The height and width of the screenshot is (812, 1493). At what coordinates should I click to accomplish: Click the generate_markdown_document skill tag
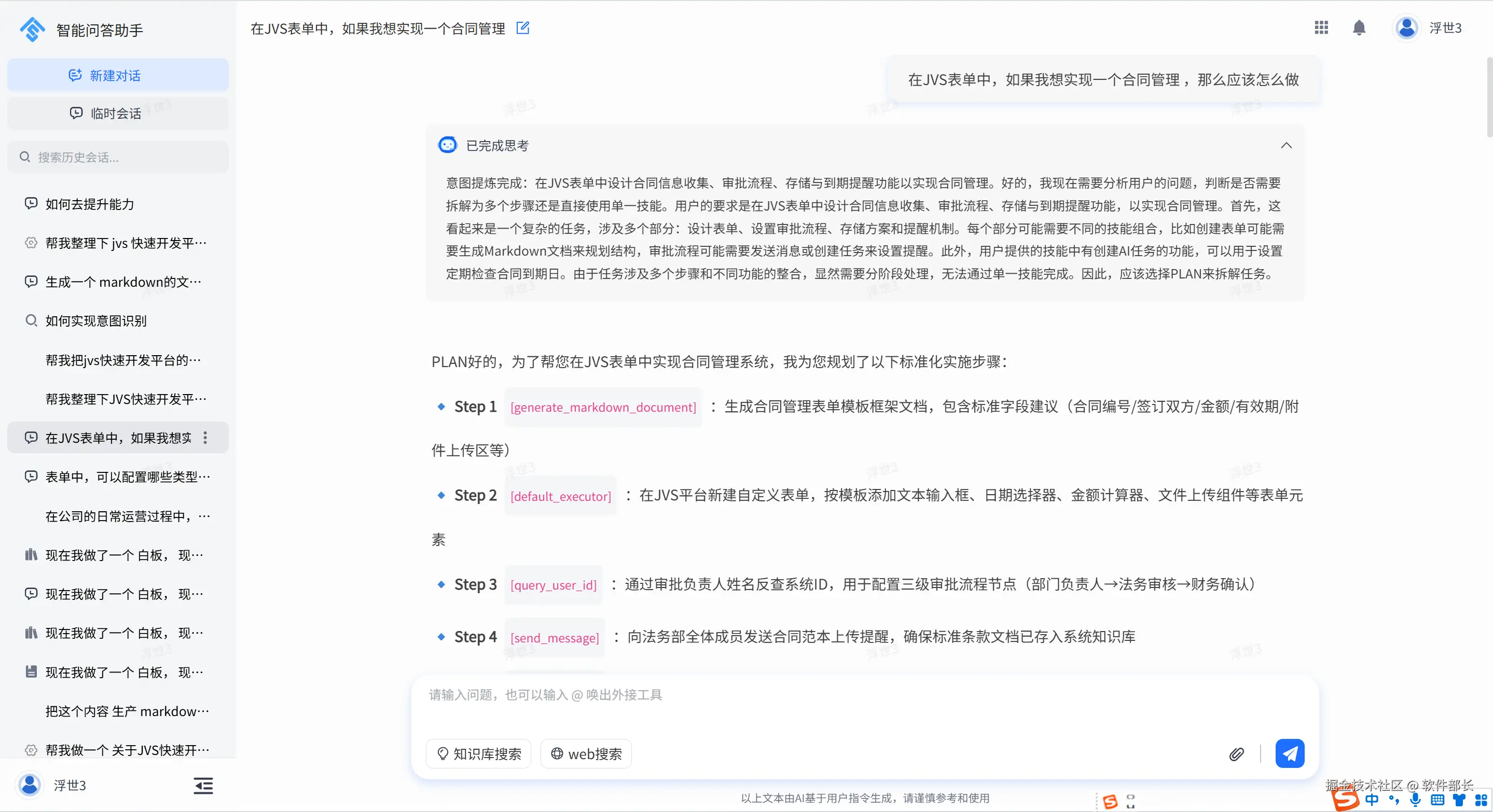click(603, 407)
